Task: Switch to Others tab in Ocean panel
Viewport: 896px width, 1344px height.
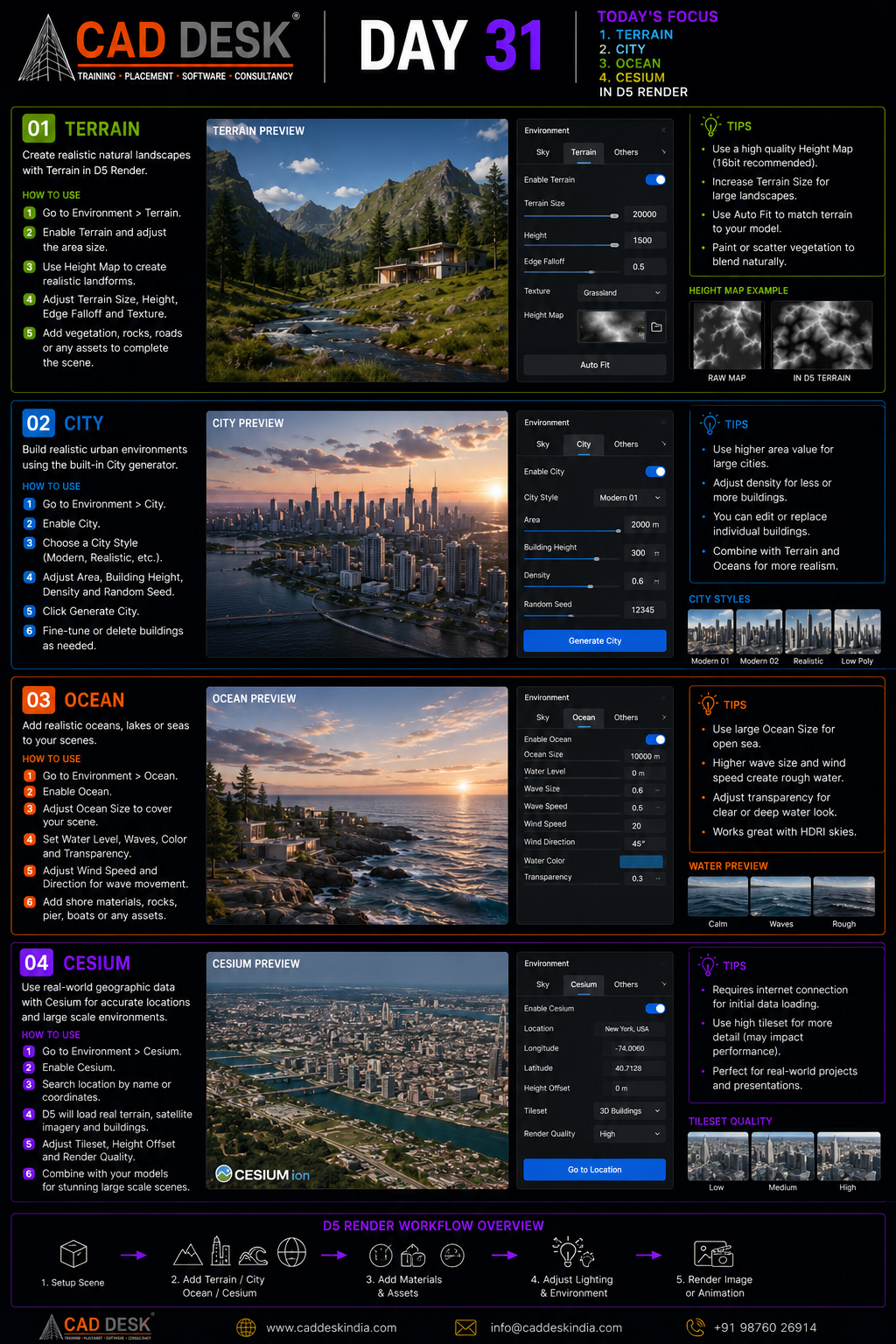Action: coord(626,717)
